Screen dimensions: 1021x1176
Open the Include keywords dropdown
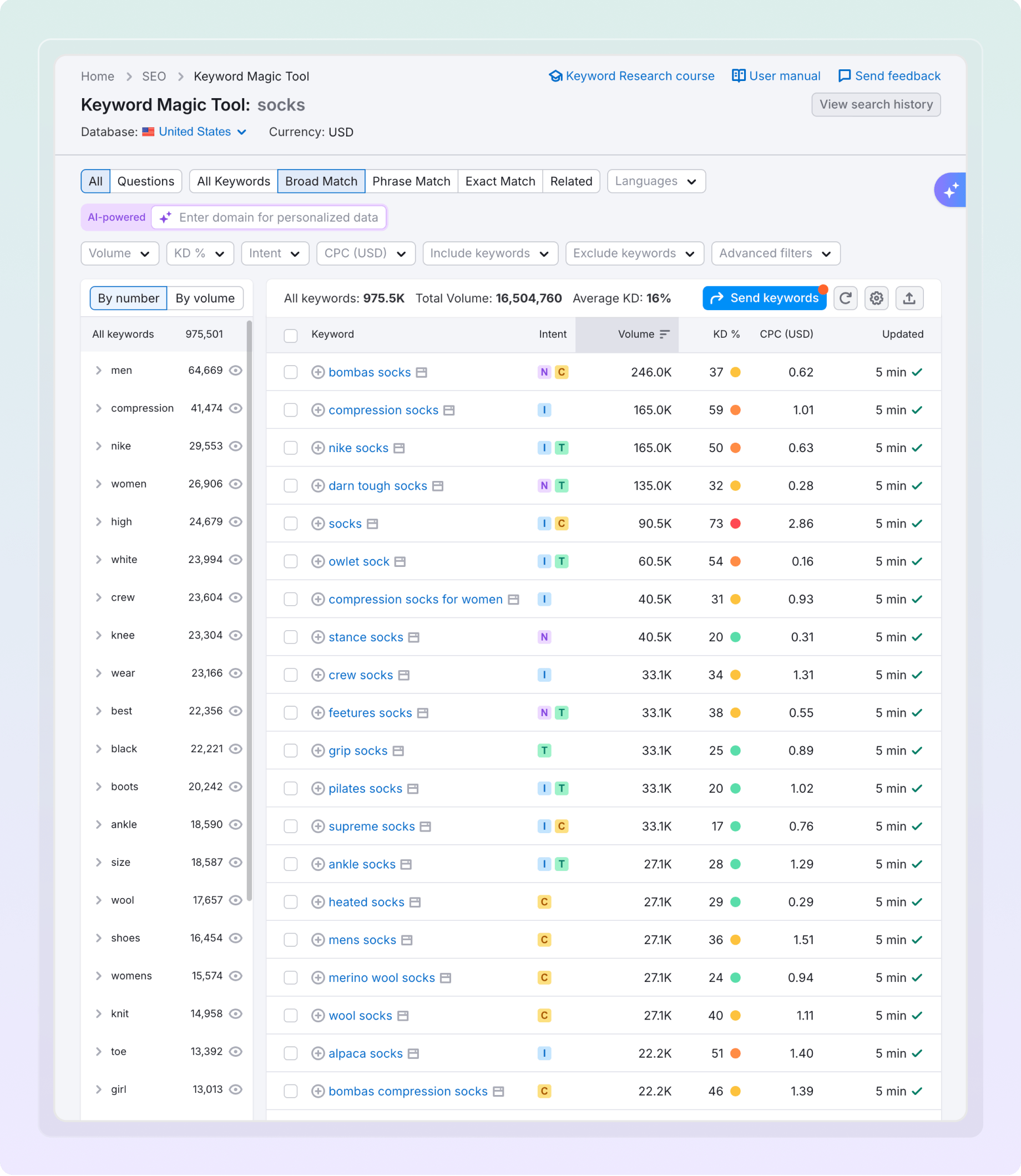point(490,254)
